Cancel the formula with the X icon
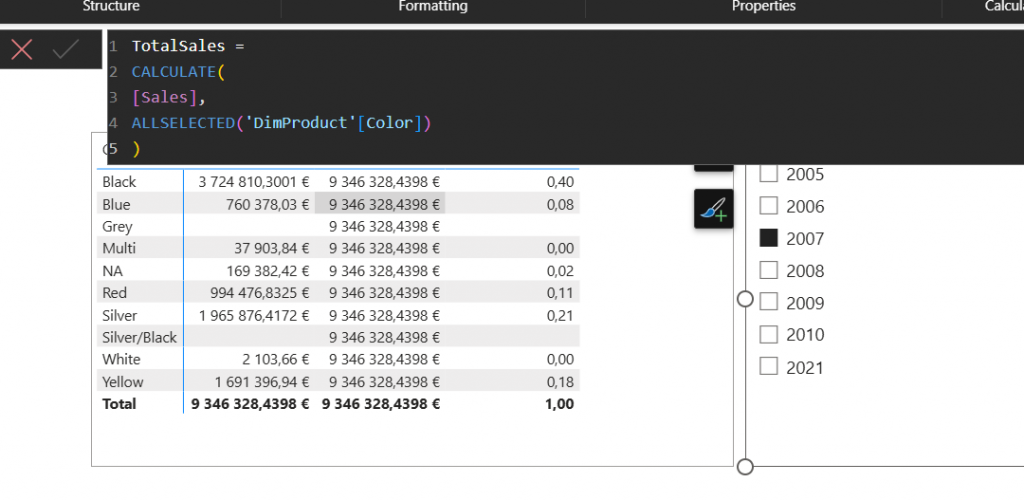The width and height of the screenshot is (1024, 501). 21,49
